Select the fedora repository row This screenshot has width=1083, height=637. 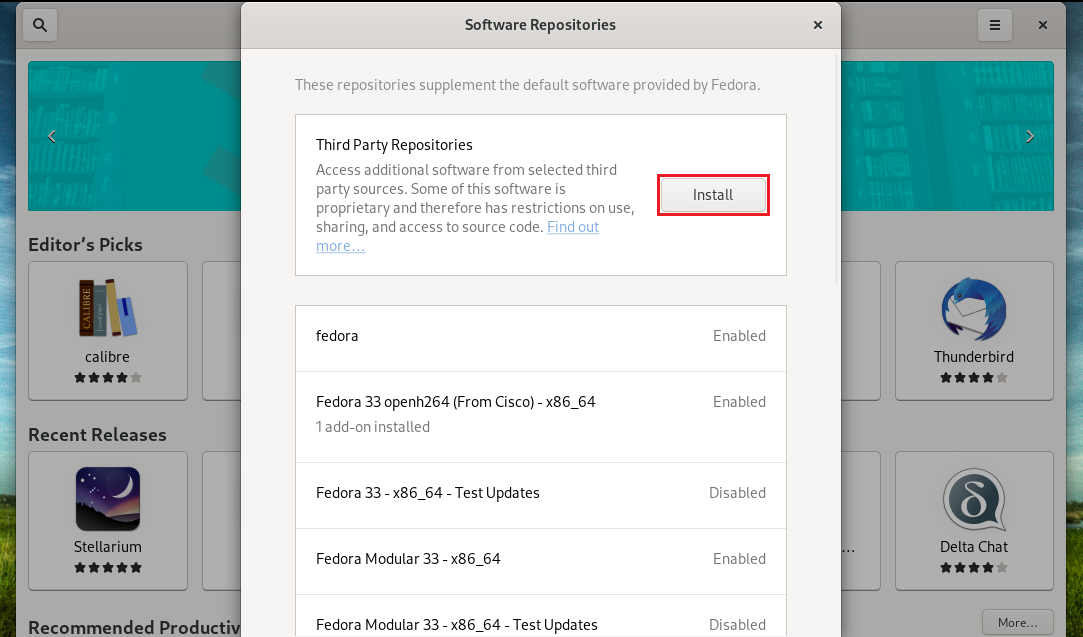coord(540,337)
